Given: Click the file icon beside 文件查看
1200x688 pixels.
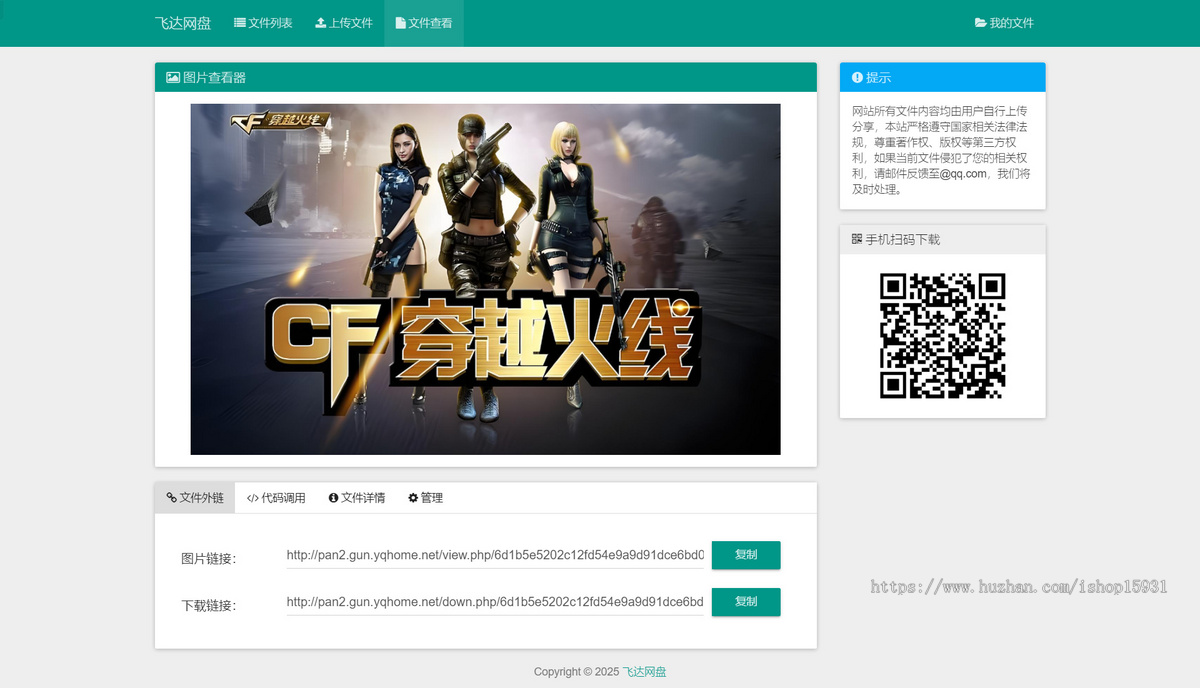Looking at the screenshot, I should (x=401, y=23).
